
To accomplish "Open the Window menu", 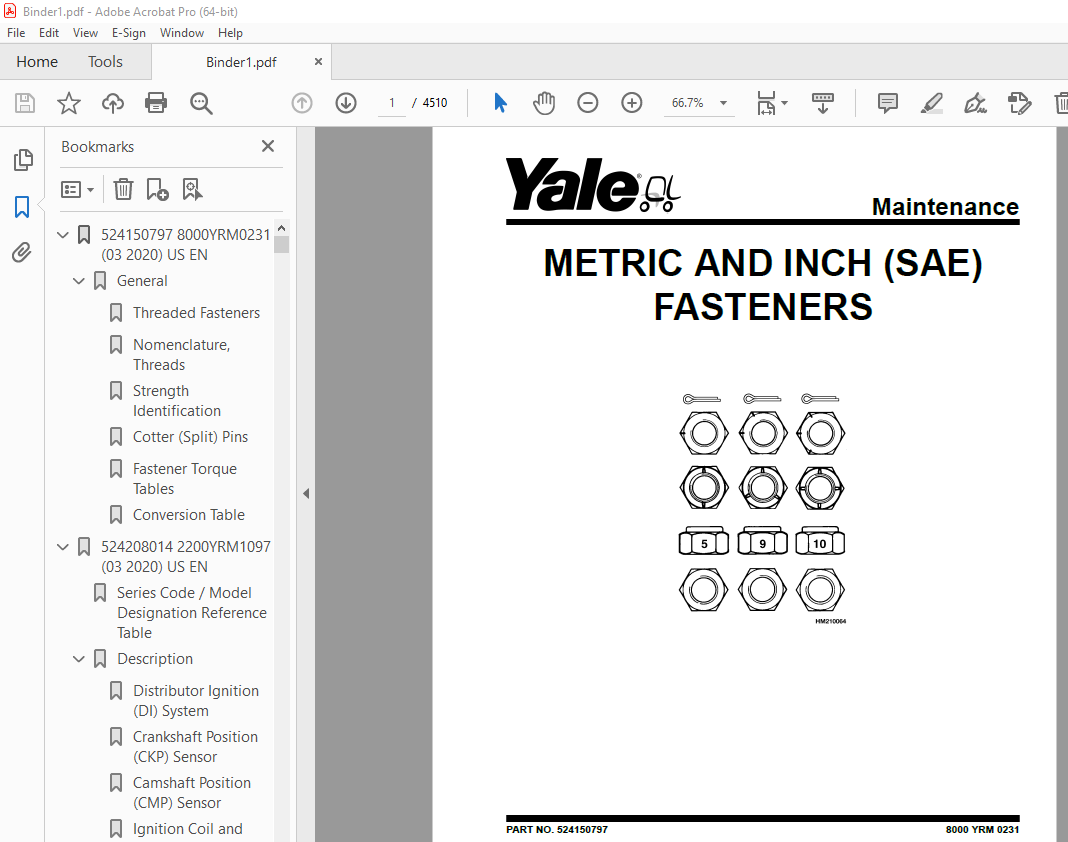I will tap(182, 33).
